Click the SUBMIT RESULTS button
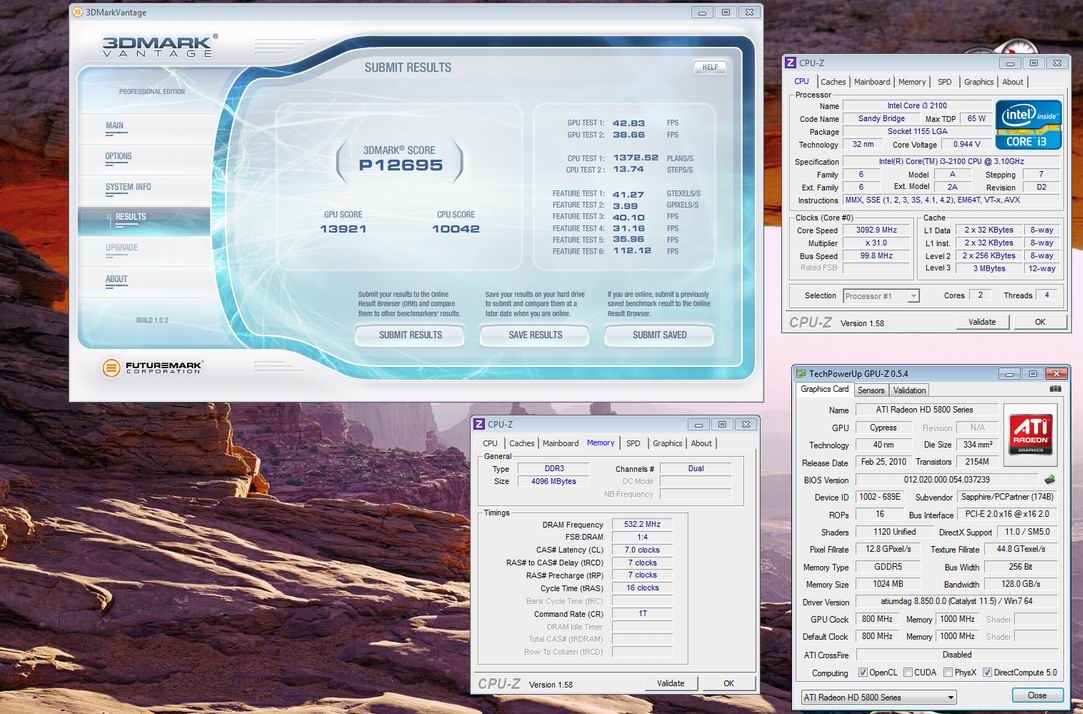 410,335
